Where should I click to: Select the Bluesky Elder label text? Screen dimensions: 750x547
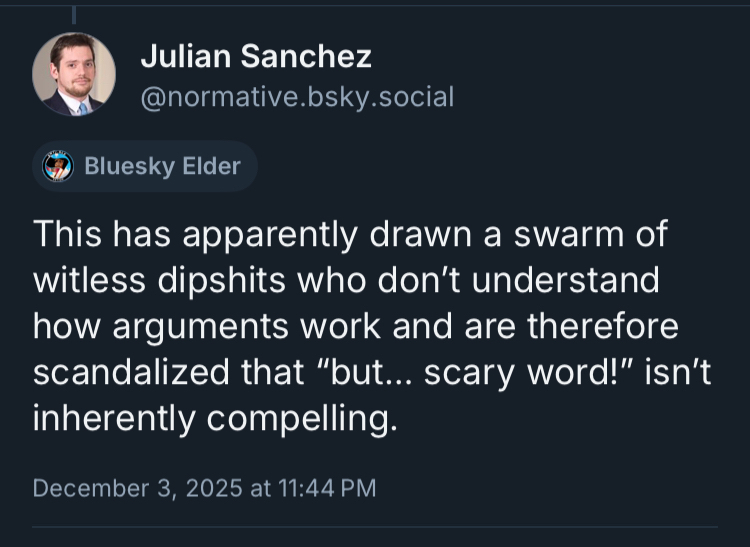tap(162, 166)
